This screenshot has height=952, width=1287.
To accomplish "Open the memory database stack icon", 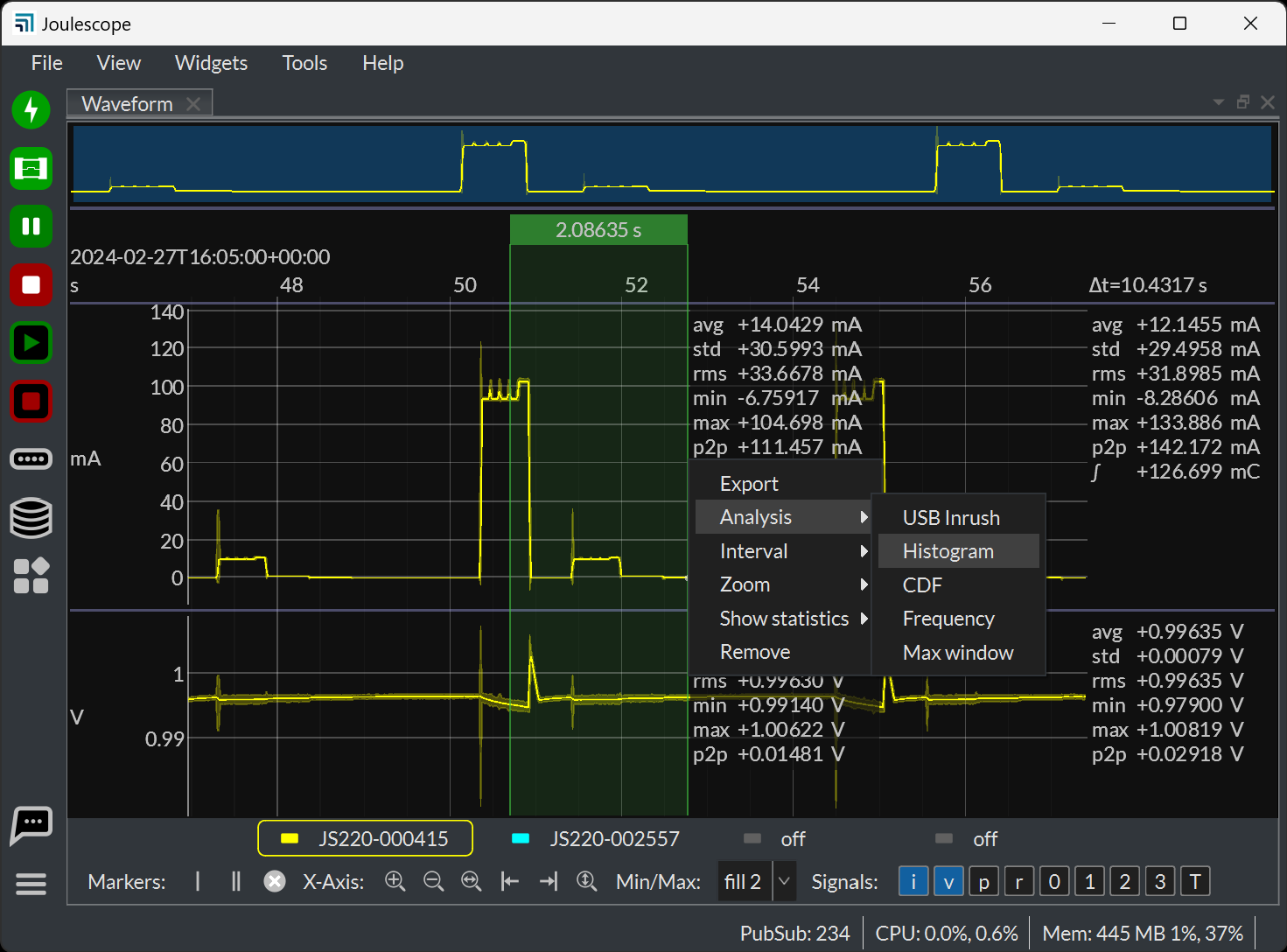I will (x=31, y=518).
